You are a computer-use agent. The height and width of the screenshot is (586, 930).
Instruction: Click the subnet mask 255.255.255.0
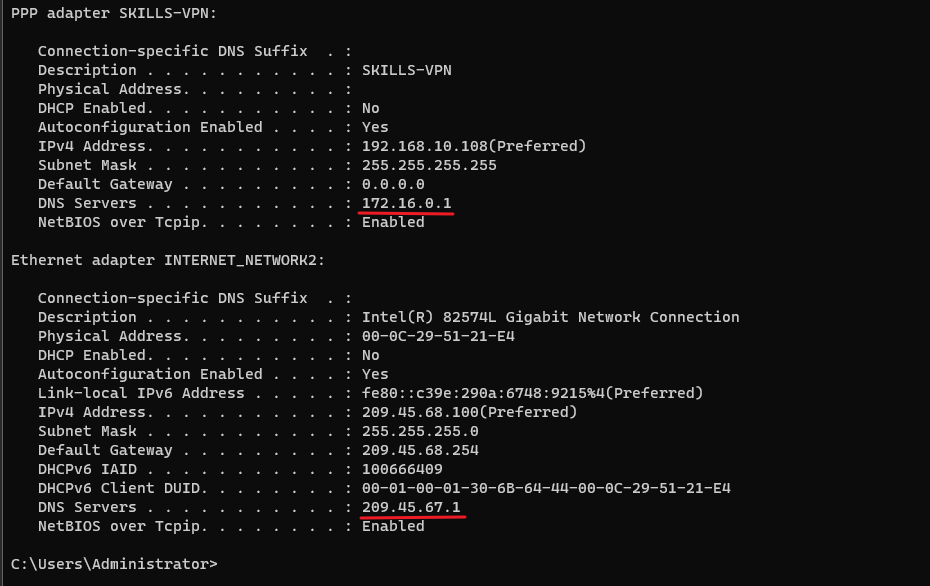pyautogui.click(x=420, y=431)
